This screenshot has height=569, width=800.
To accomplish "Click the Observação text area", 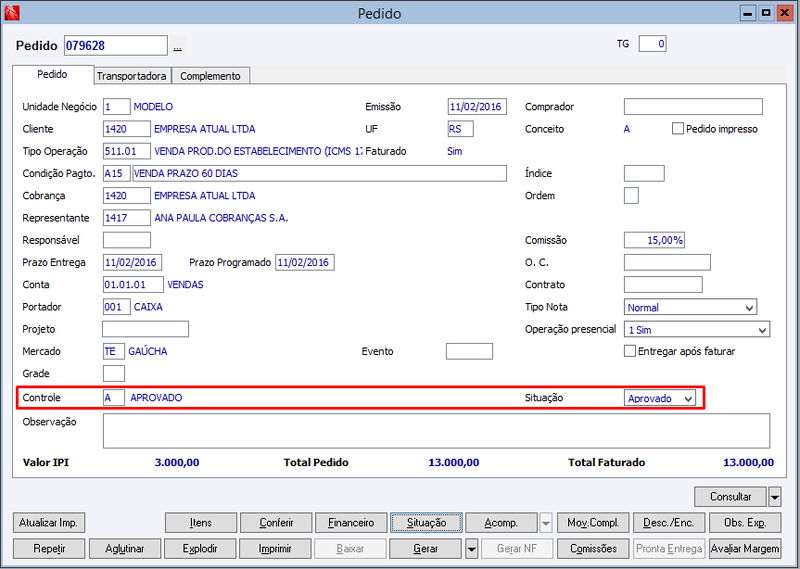I will coord(436,431).
